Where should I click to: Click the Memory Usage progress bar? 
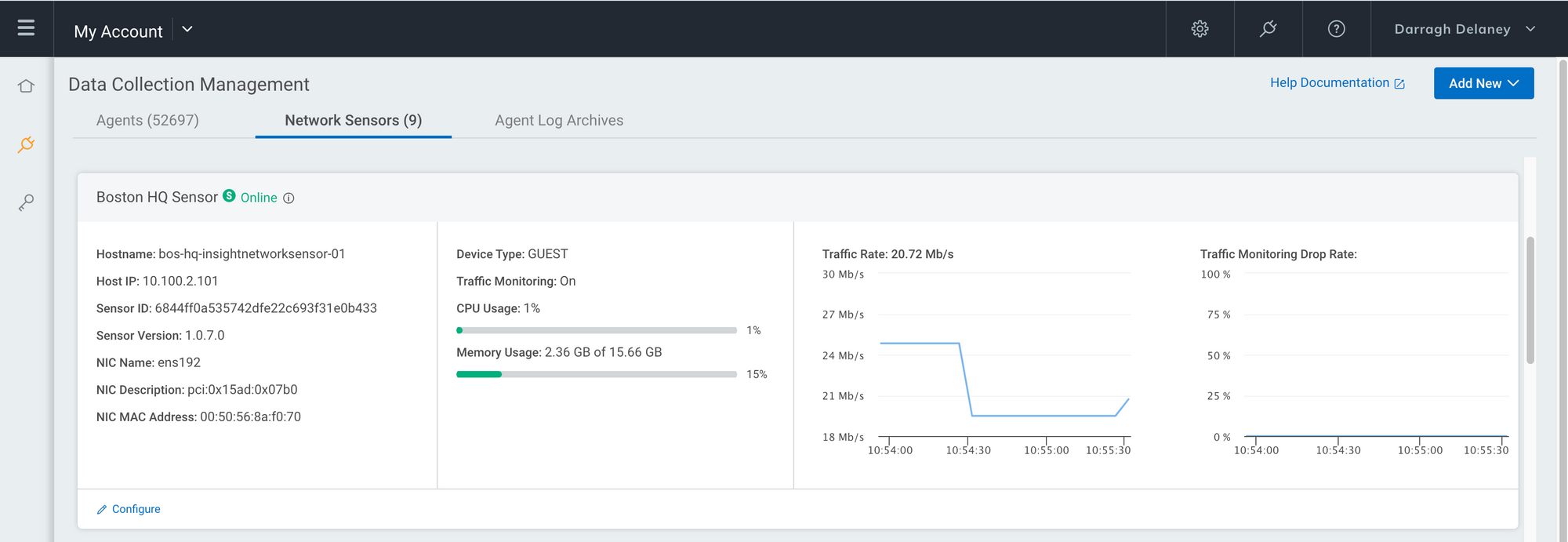(596, 374)
